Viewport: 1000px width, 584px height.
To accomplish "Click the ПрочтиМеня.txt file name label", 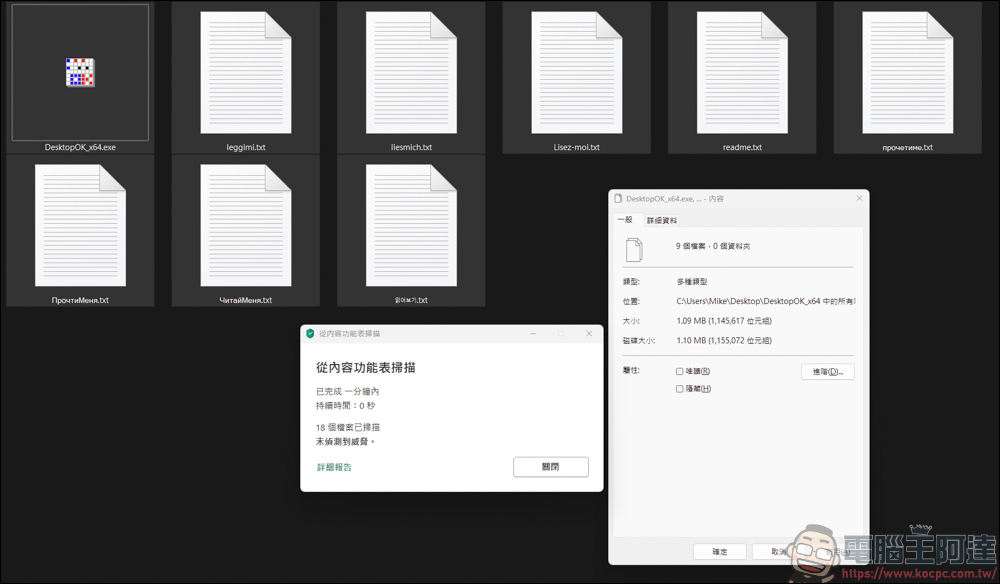I will (80, 300).
